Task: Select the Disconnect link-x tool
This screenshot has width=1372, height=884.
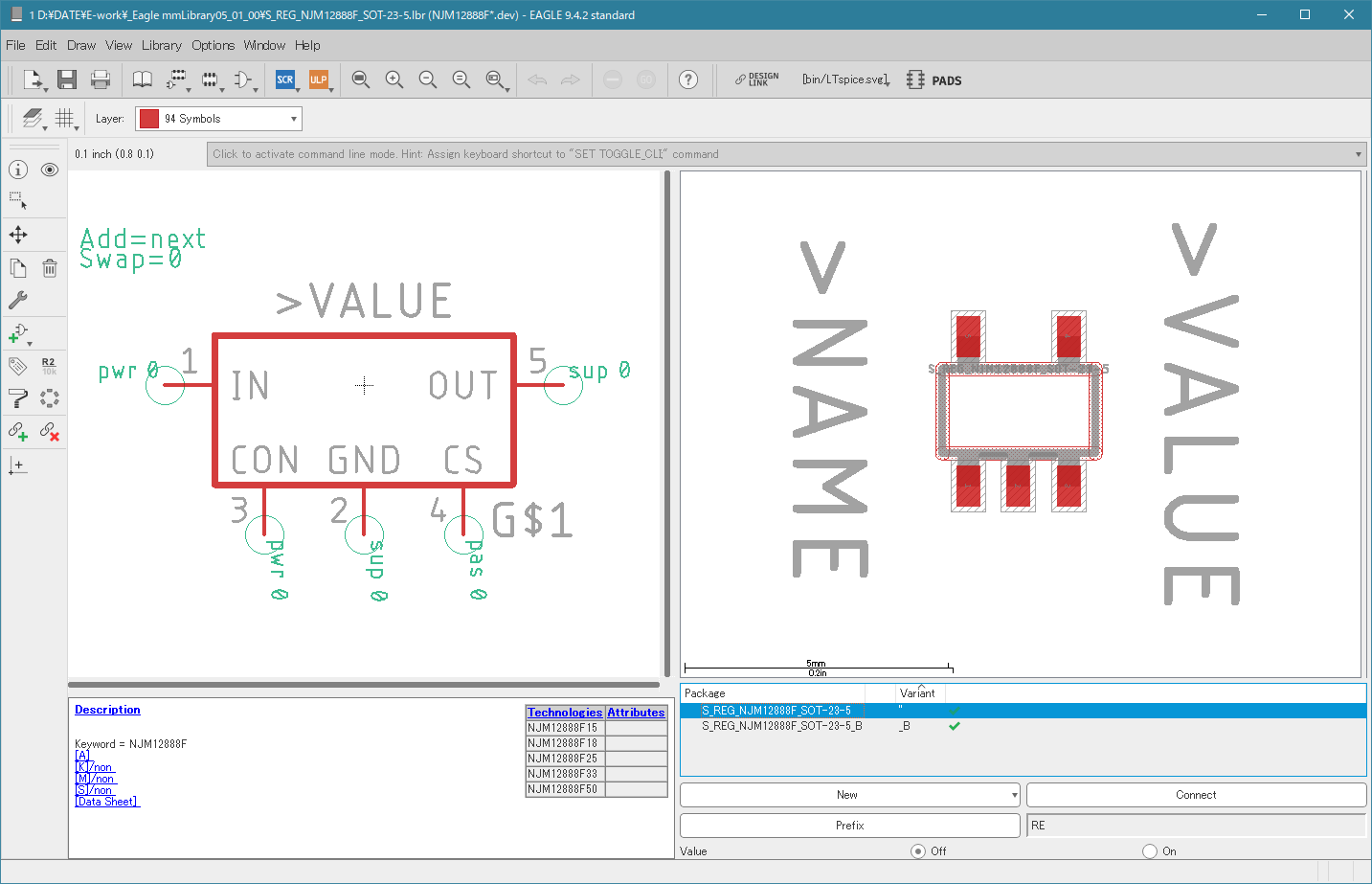Action: (50, 431)
